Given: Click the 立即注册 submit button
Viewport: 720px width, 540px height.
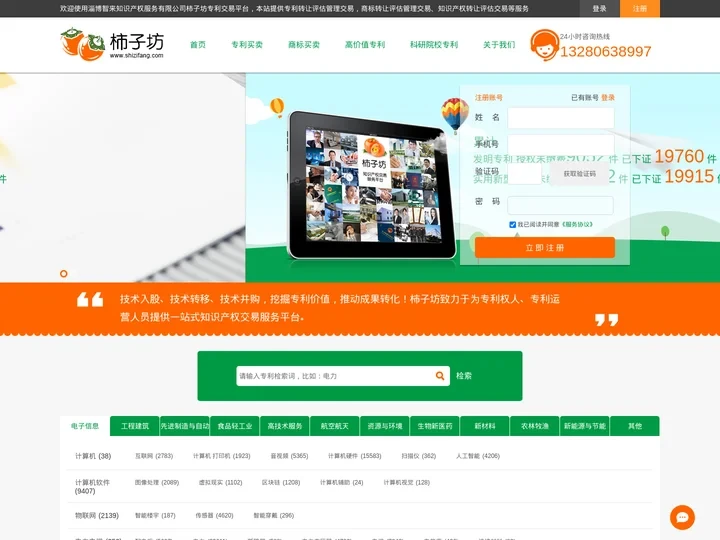Looking at the screenshot, I should (545, 248).
